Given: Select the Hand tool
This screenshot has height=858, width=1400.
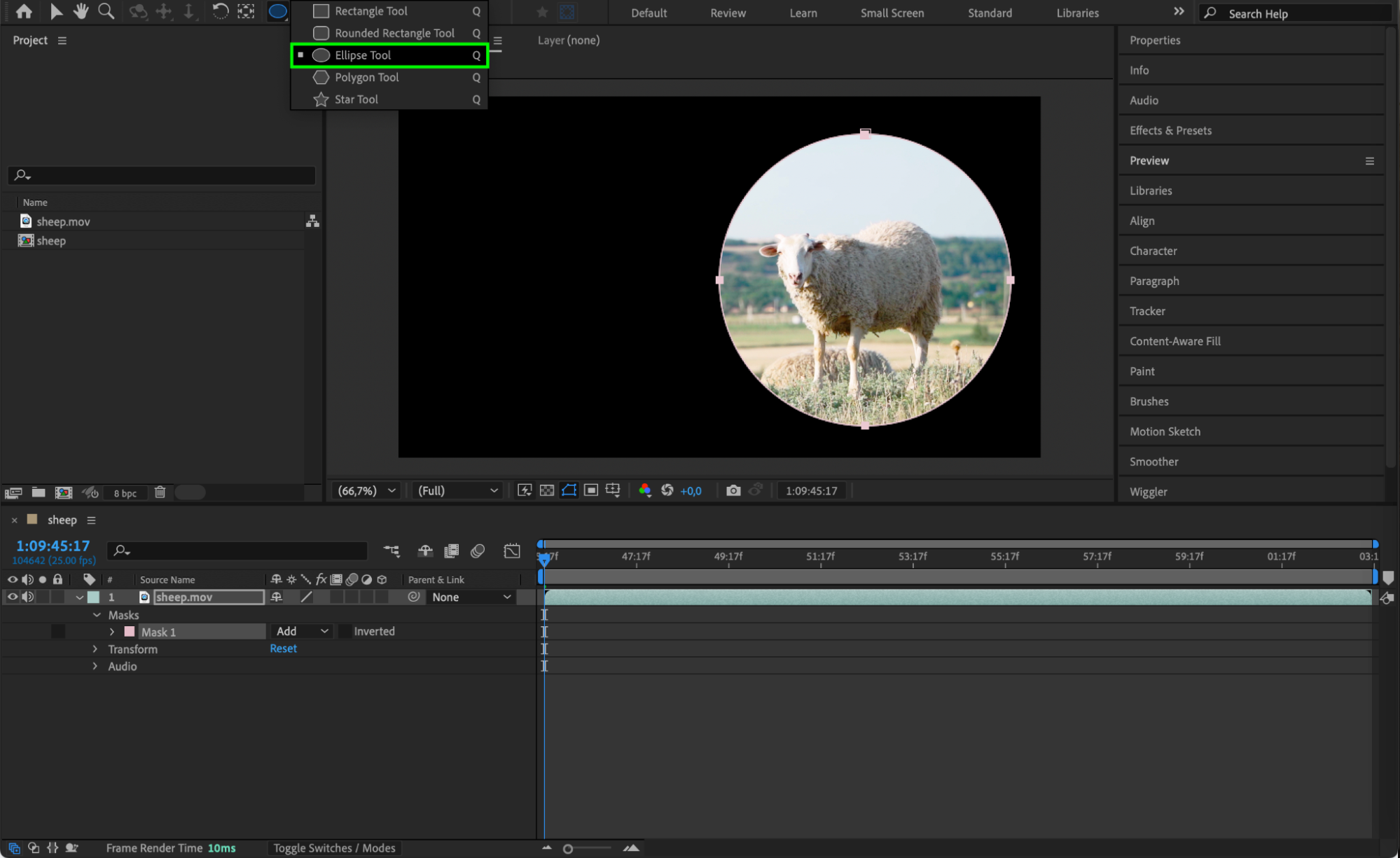Looking at the screenshot, I should pos(81,11).
